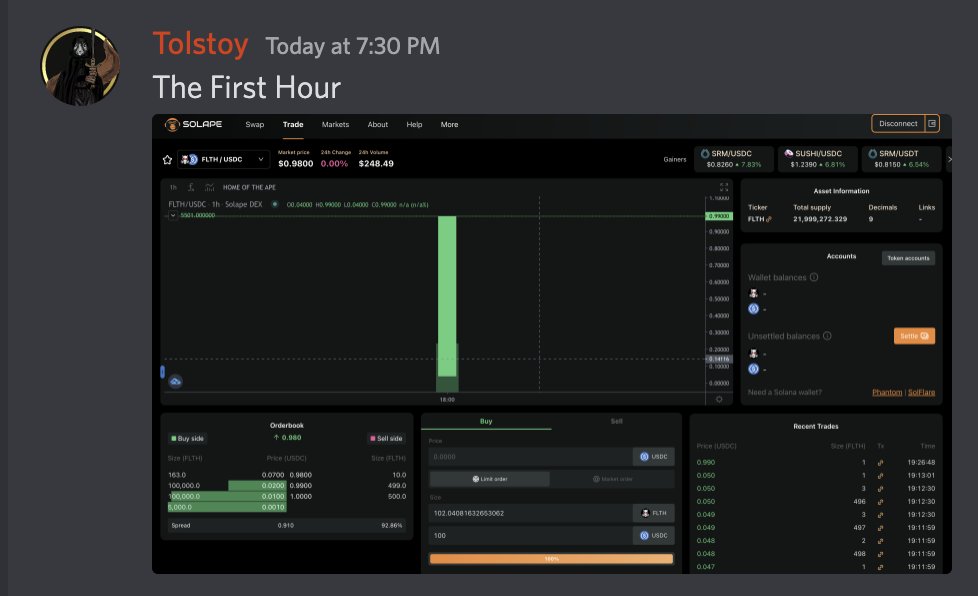Show Unsettled balances info icon
978x596 pixels.
(827, 336)
